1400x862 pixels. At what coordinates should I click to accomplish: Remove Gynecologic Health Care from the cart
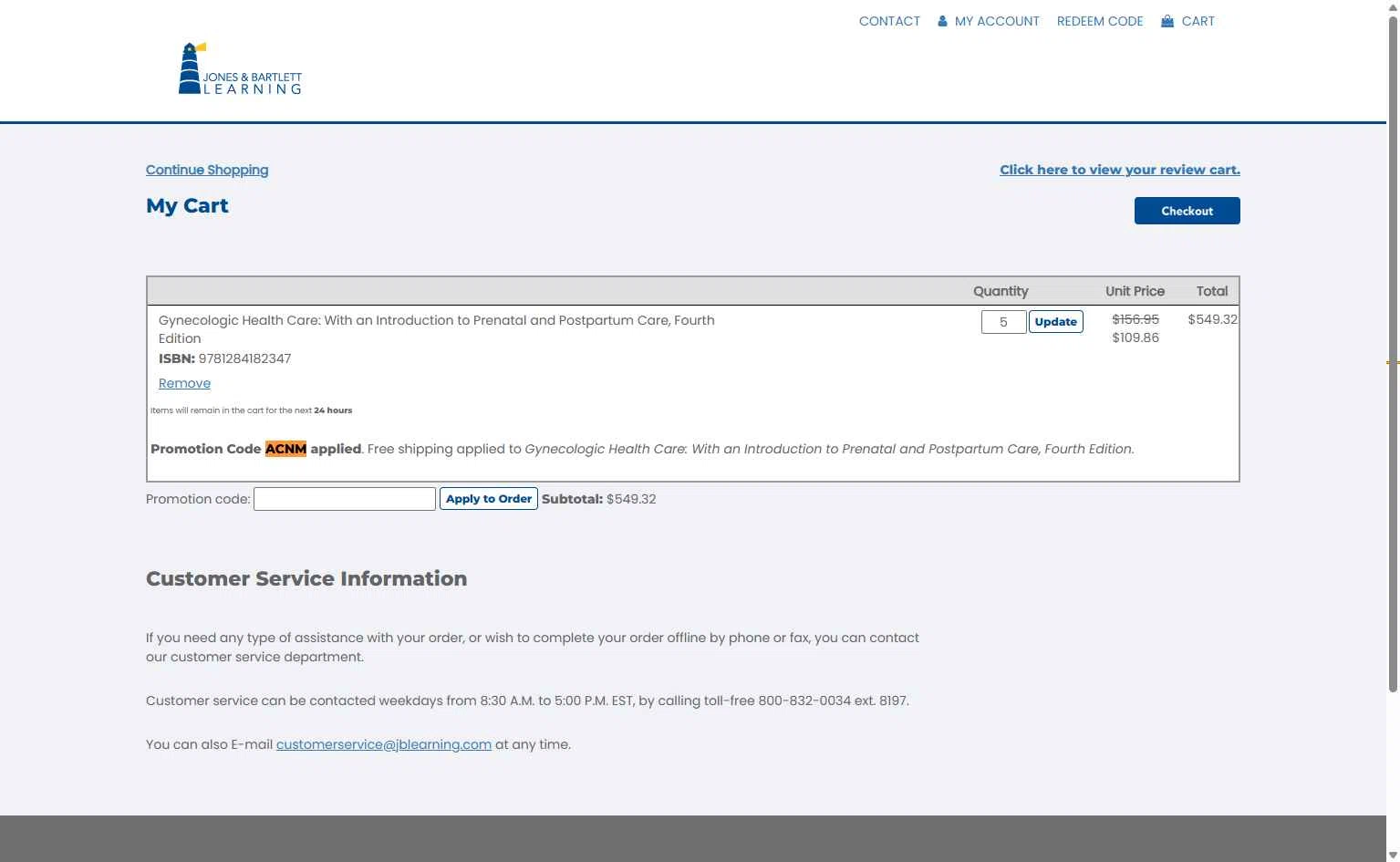[184, 383]
